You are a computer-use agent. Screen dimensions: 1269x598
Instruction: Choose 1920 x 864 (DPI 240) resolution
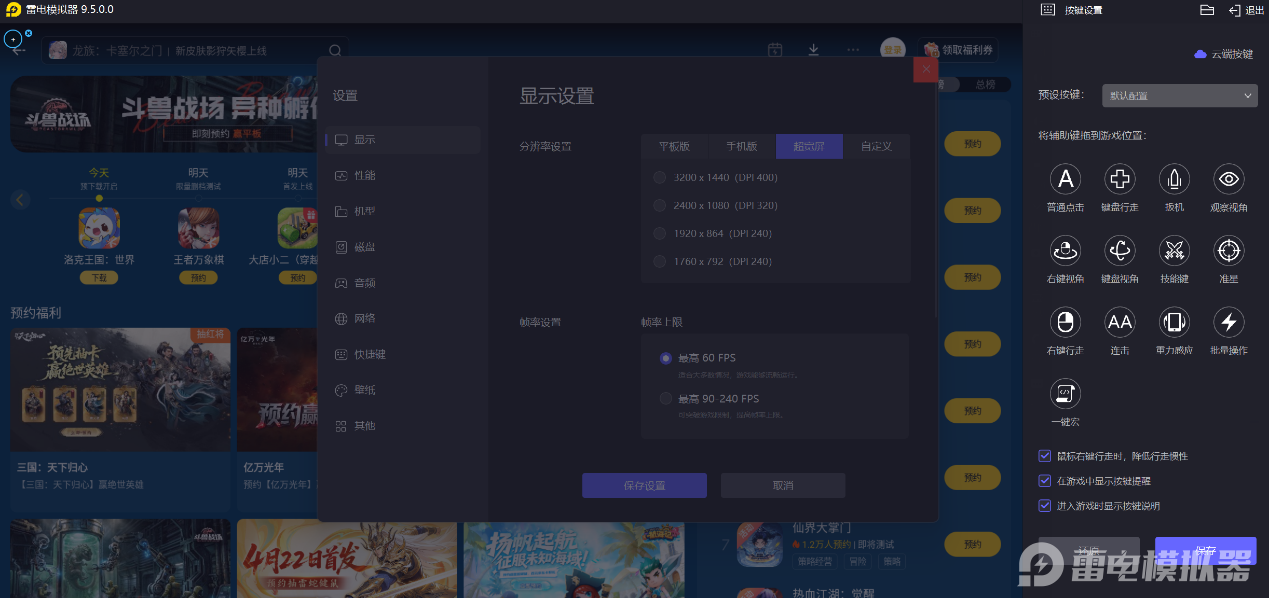[x=659, y=233]
